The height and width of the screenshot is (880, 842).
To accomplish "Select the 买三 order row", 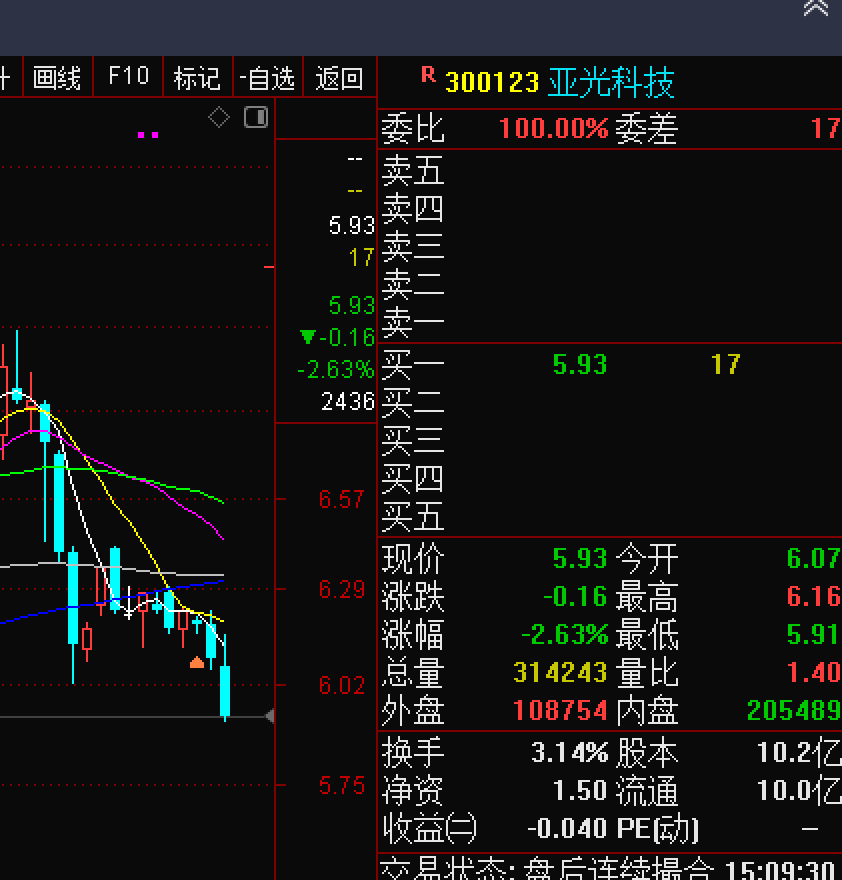I will [x=610, y=441].
